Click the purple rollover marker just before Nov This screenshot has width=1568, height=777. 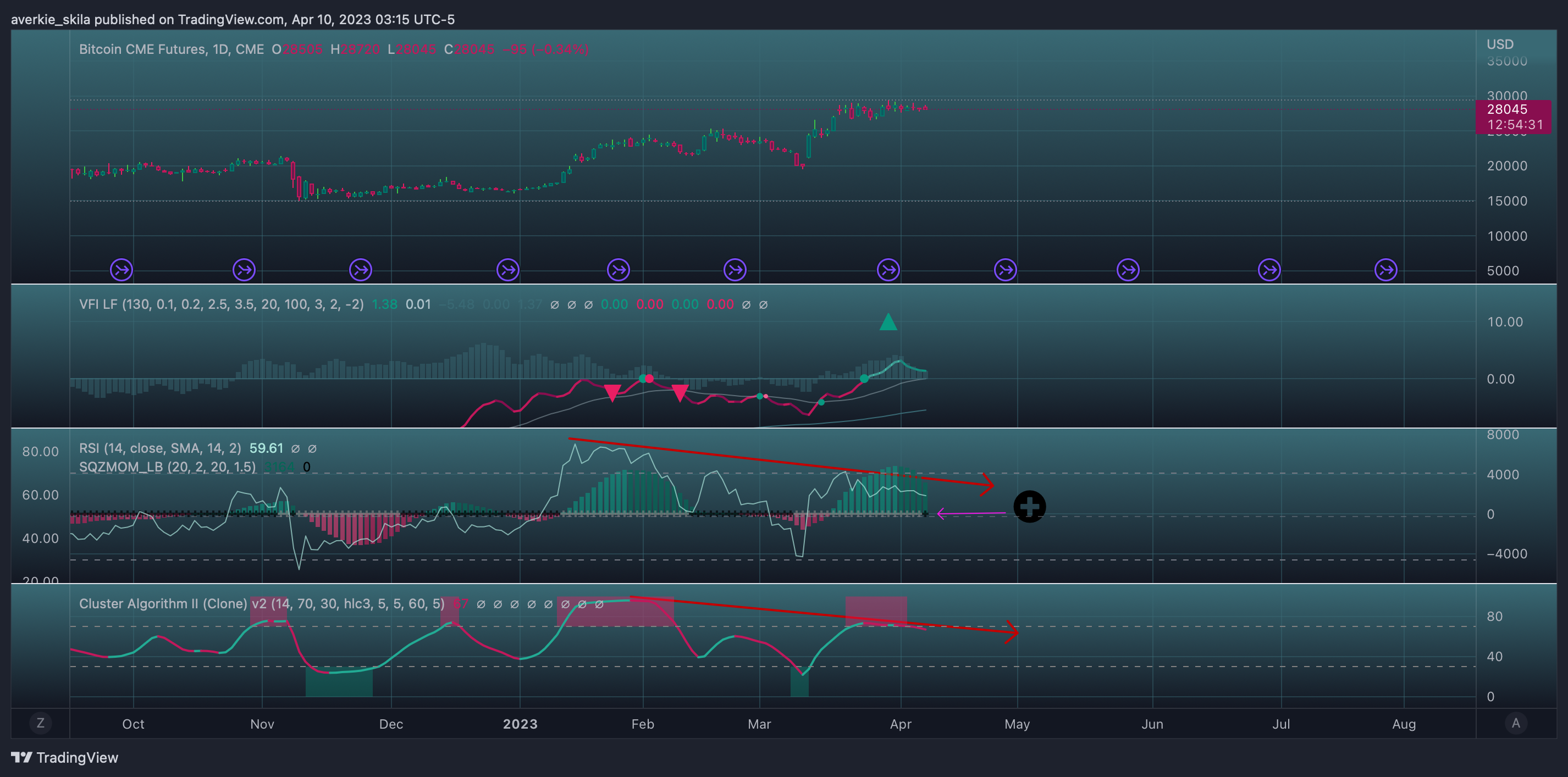pyautogui.click(x=244, y=270)
